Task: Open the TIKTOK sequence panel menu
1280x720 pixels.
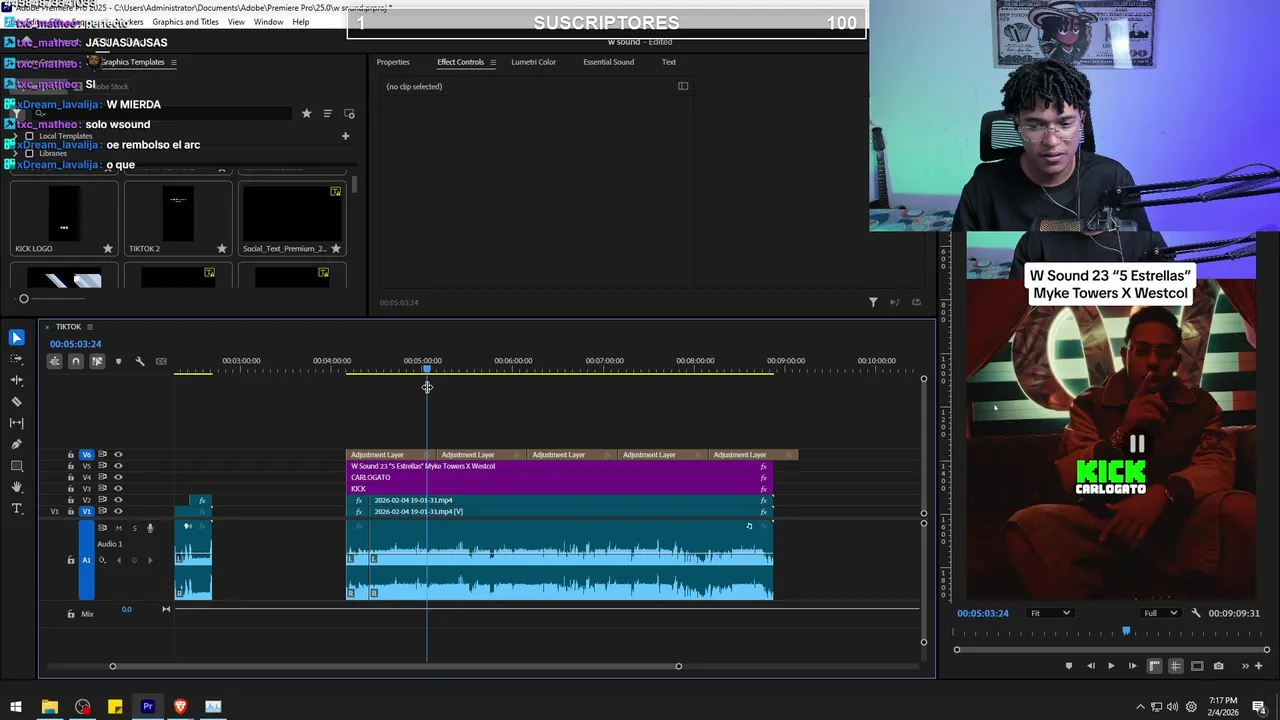Action: point(89,327)
